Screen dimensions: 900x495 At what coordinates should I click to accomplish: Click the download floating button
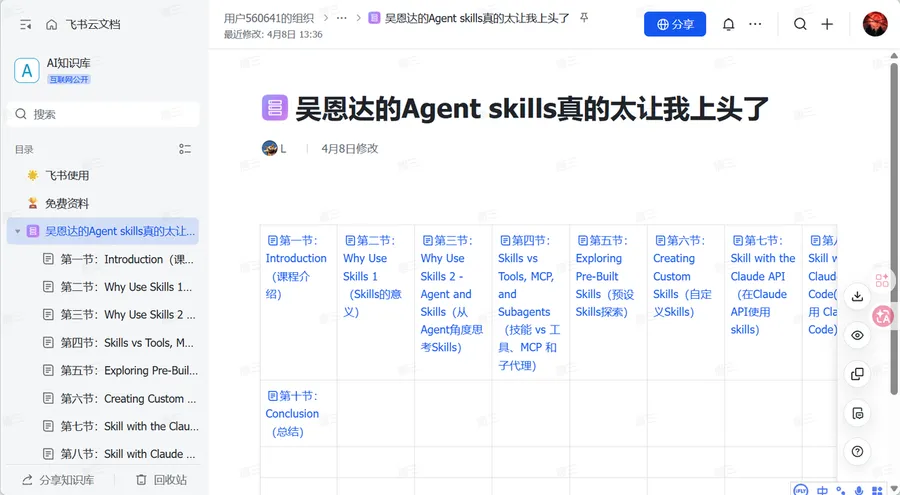pyautogui.click(x=858, y=296)
